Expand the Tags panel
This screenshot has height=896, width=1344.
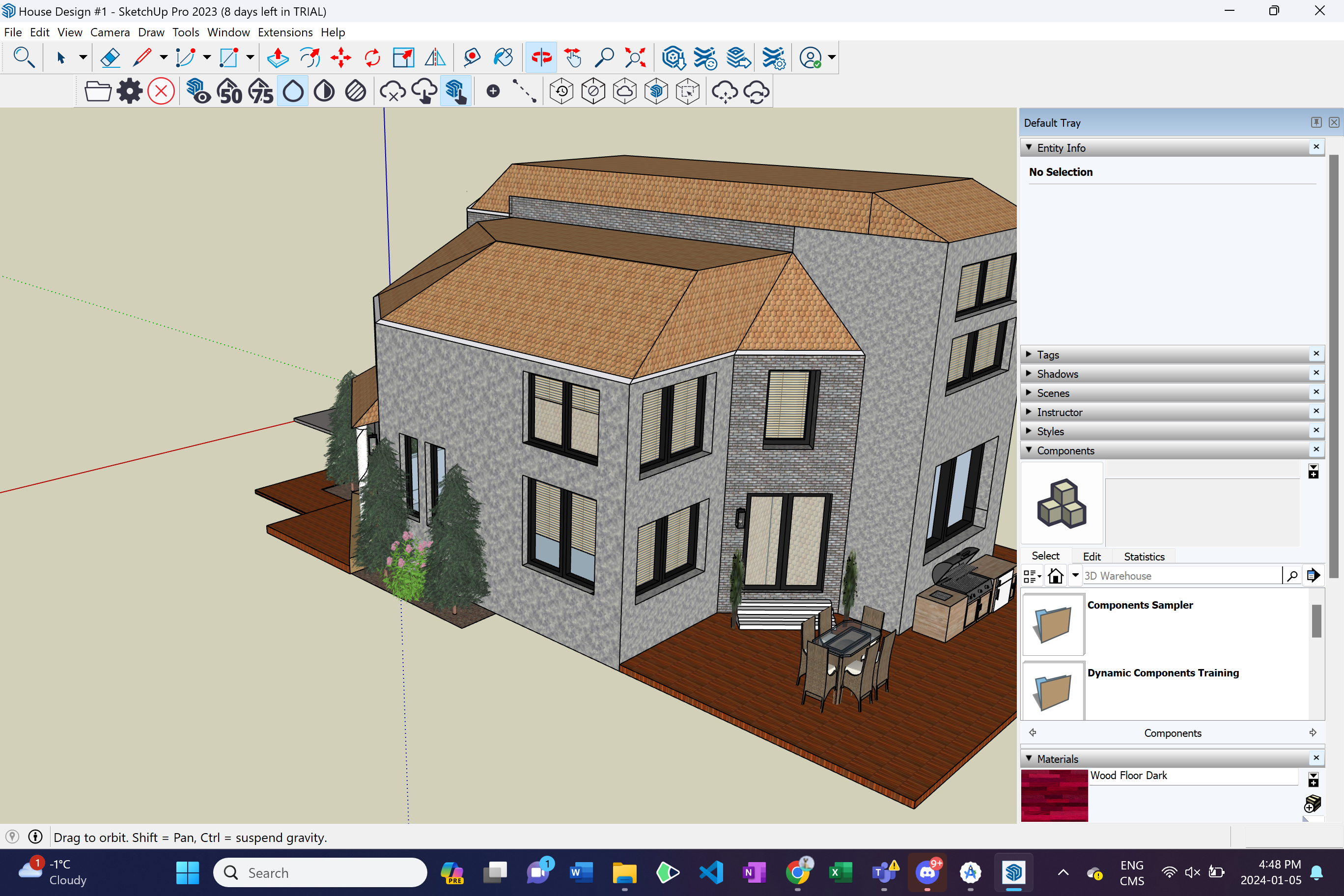(1047, 355)
